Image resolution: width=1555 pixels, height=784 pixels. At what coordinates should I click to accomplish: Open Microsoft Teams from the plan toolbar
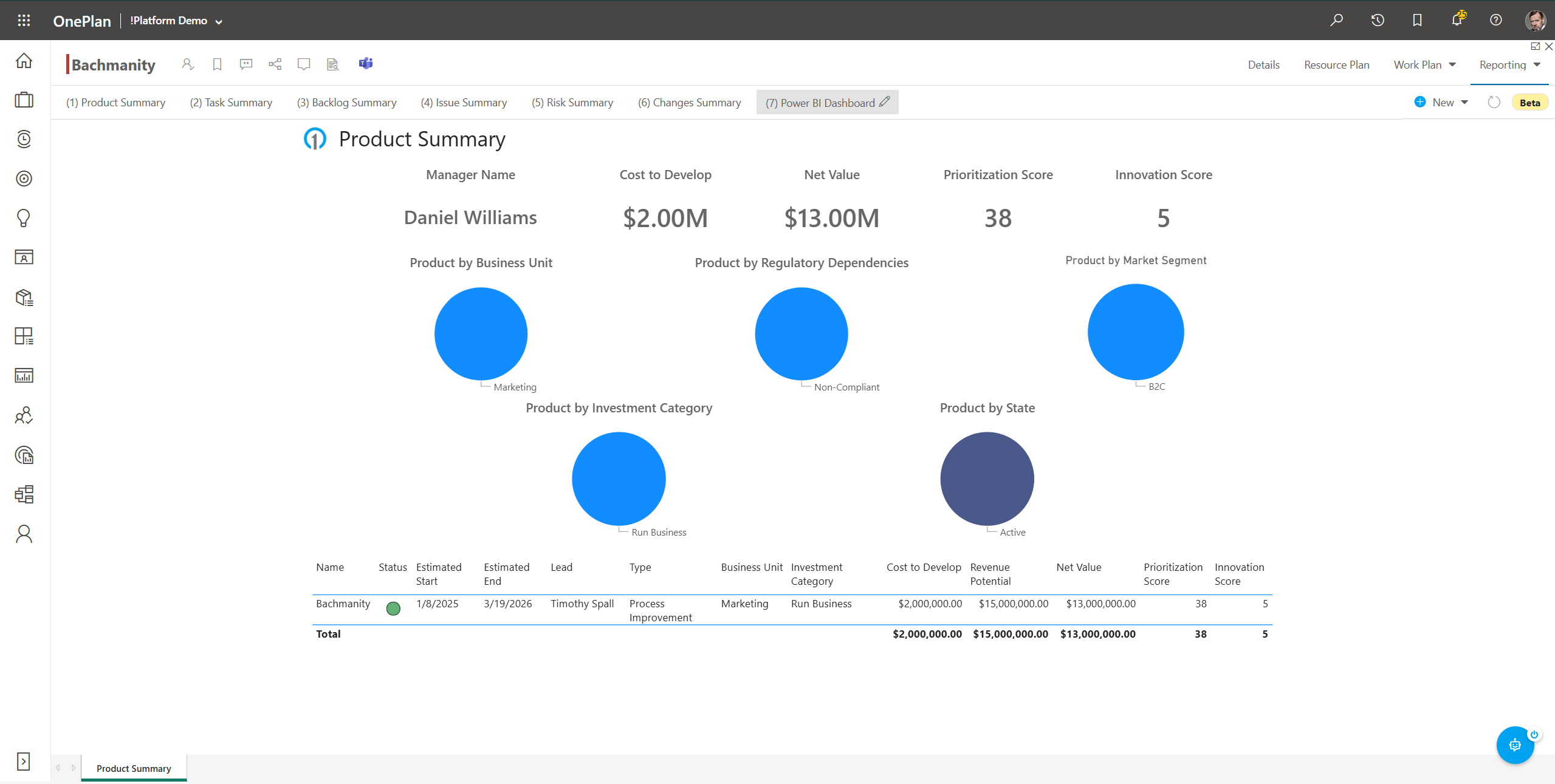pos(366,63)
